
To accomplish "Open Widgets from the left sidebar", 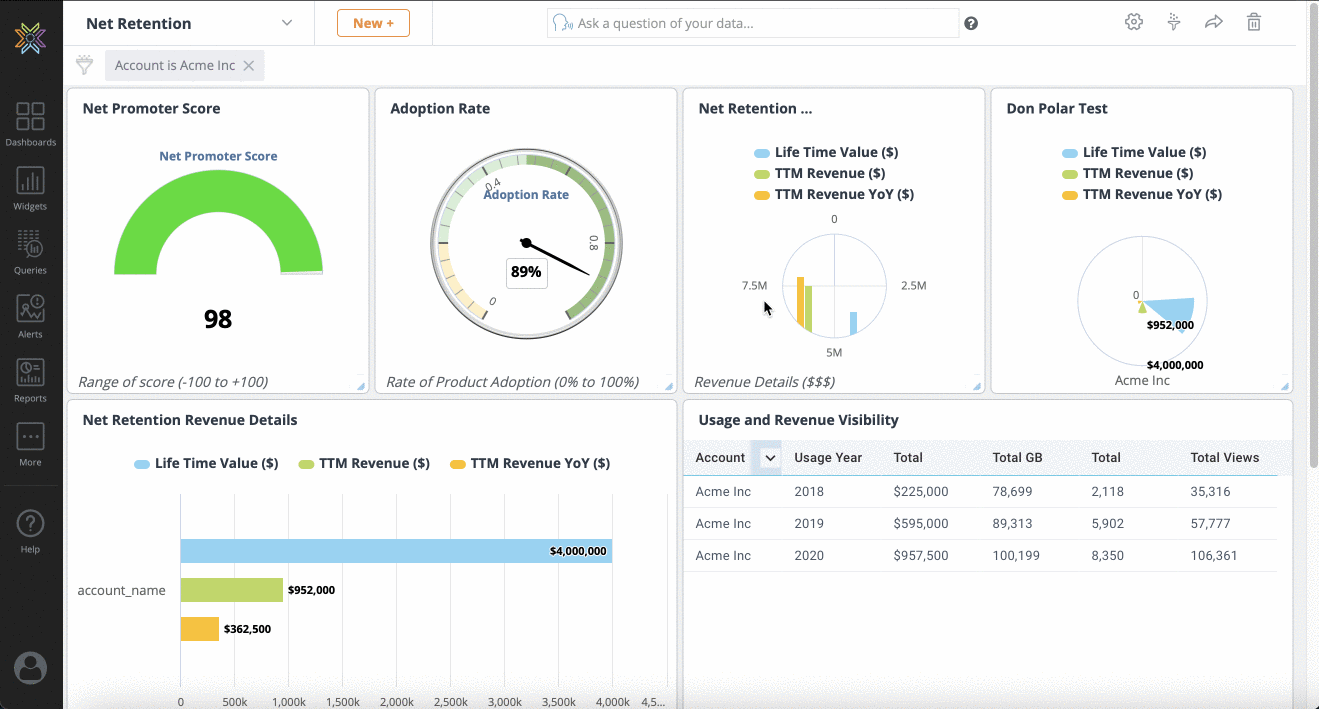I will click(30, 191).
